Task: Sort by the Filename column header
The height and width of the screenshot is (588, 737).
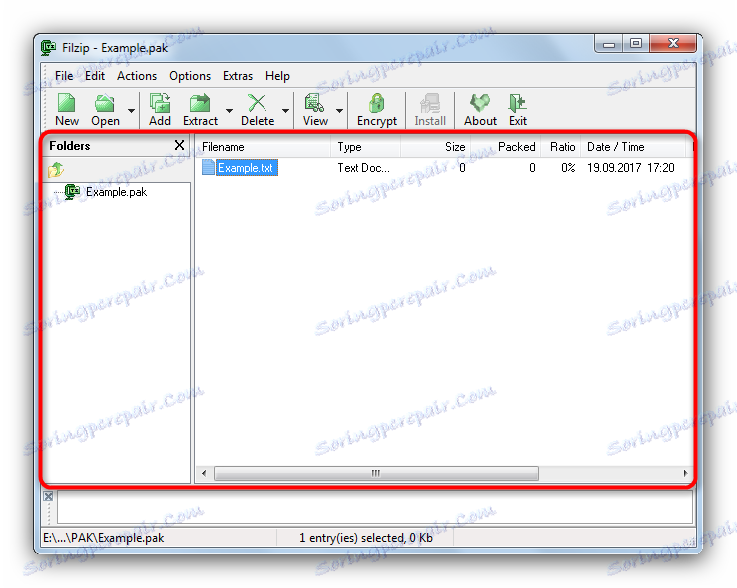Action: pos(263,147)
